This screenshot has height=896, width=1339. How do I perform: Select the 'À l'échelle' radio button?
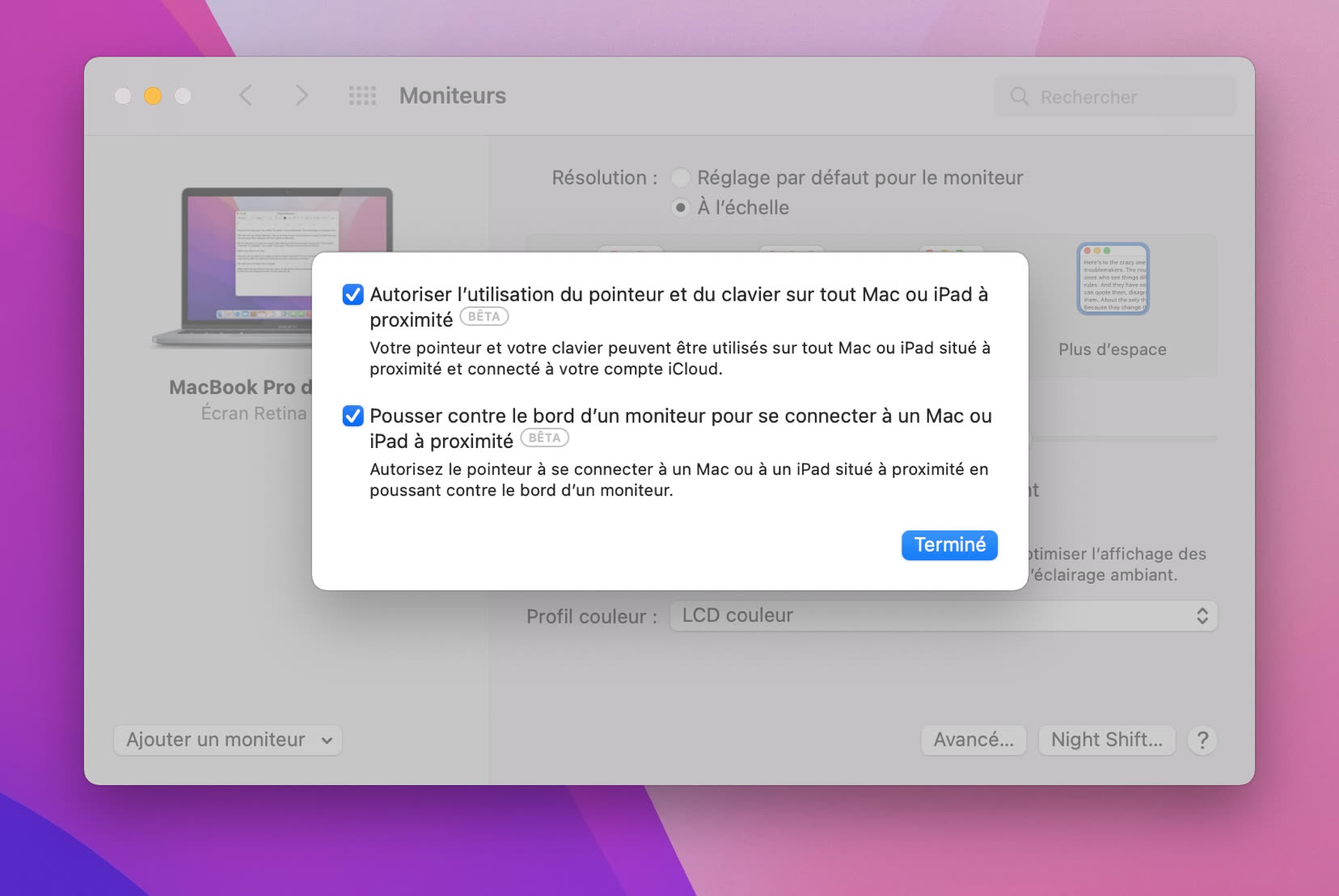tap(681, 207)
